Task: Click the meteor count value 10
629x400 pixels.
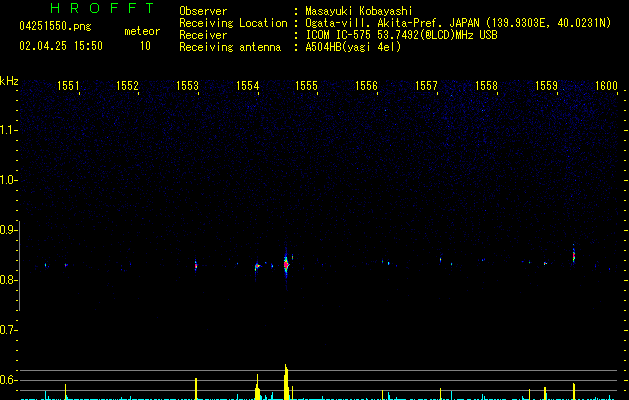Action: point(145,46)
